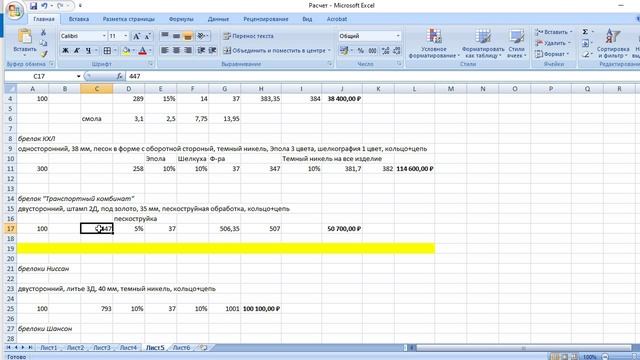Apply the fill color bucket
This screenshot has width=640, height=360.
pyautogui.click(x=126, y=51)
